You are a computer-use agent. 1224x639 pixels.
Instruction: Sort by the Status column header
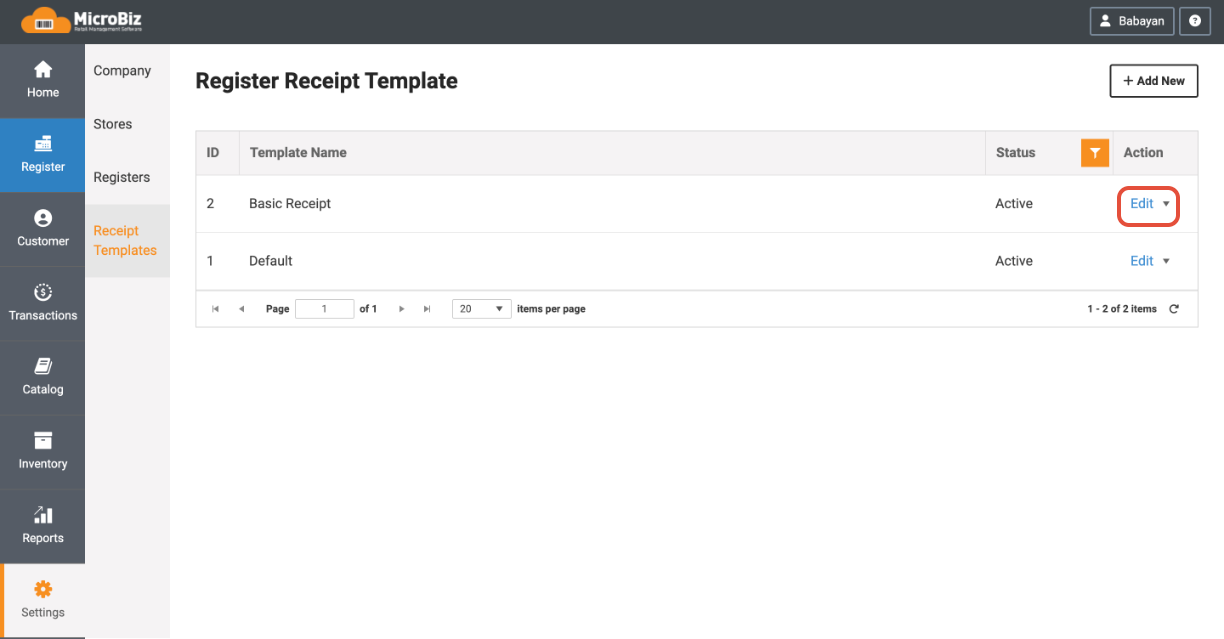click(x=1016, y=153)
